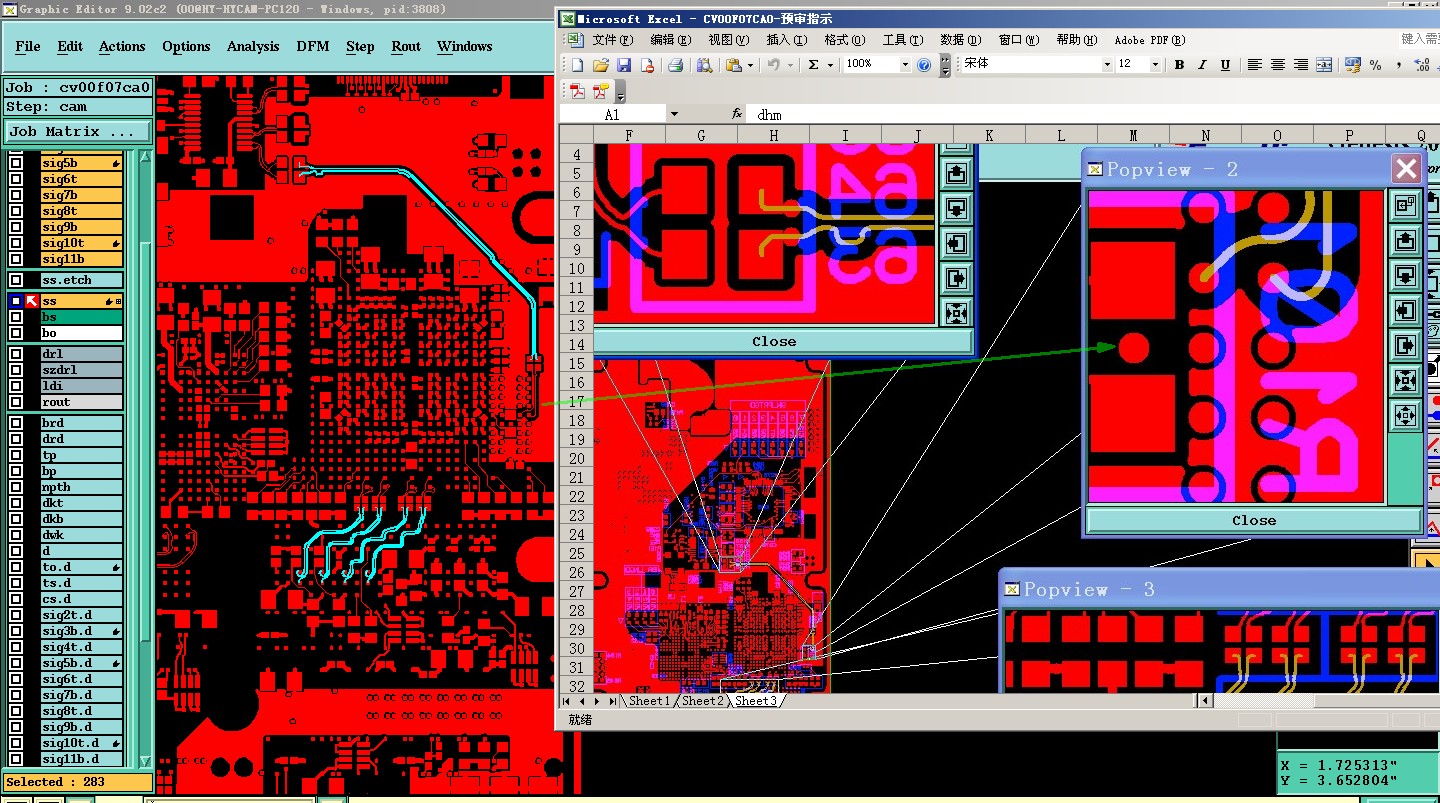The height and width of the screenshot is (803, 1440).
Task: Click the top icon in Popview 2 sidebar
Action: click(1405, 205)
